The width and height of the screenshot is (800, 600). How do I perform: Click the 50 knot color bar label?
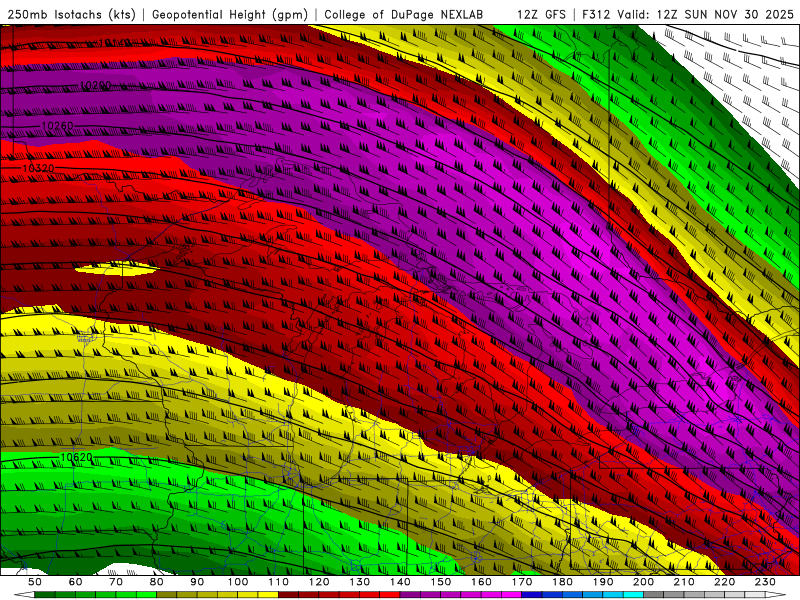[x=35, y=582]
